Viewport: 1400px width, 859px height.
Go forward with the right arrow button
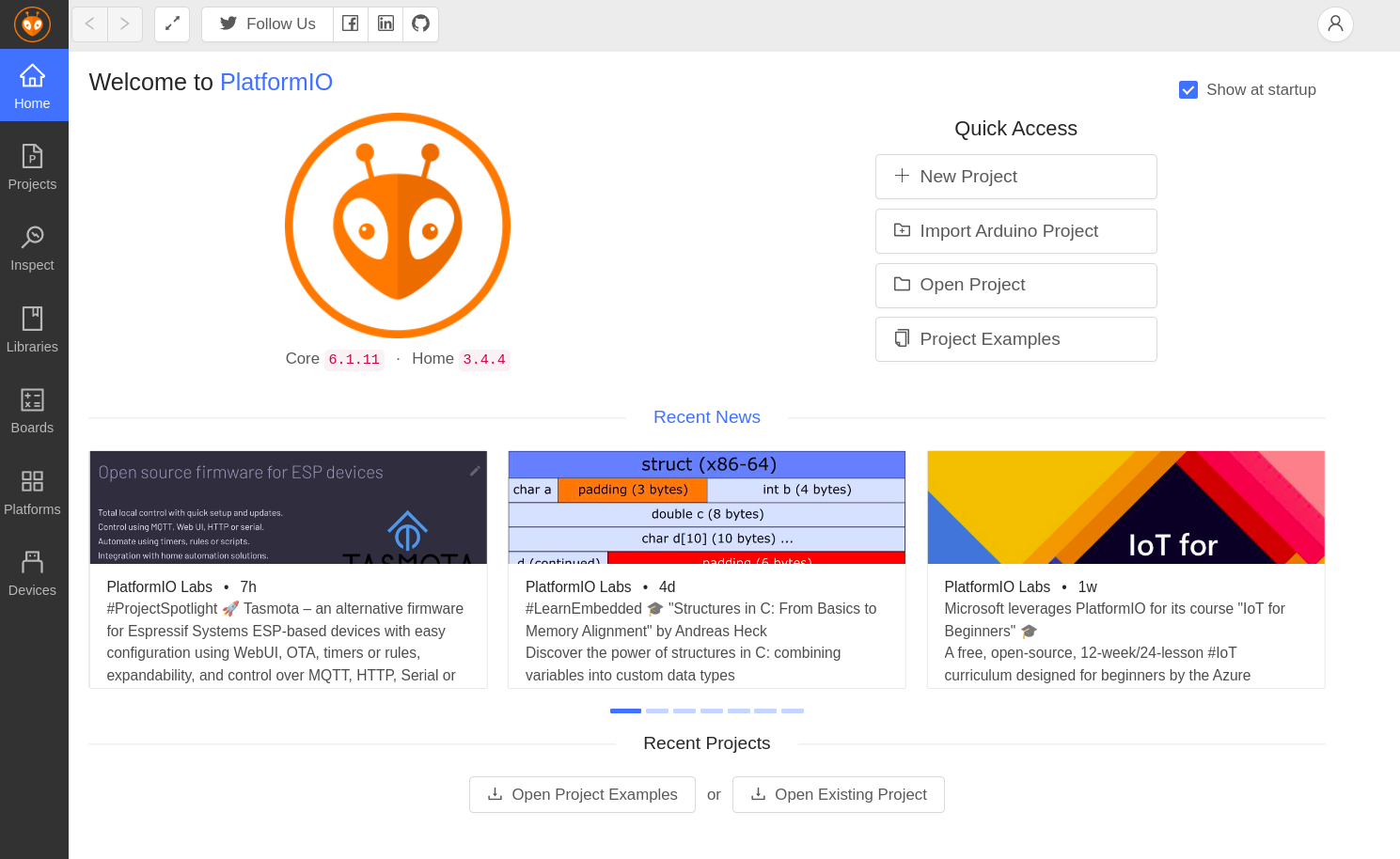(125, 24)
